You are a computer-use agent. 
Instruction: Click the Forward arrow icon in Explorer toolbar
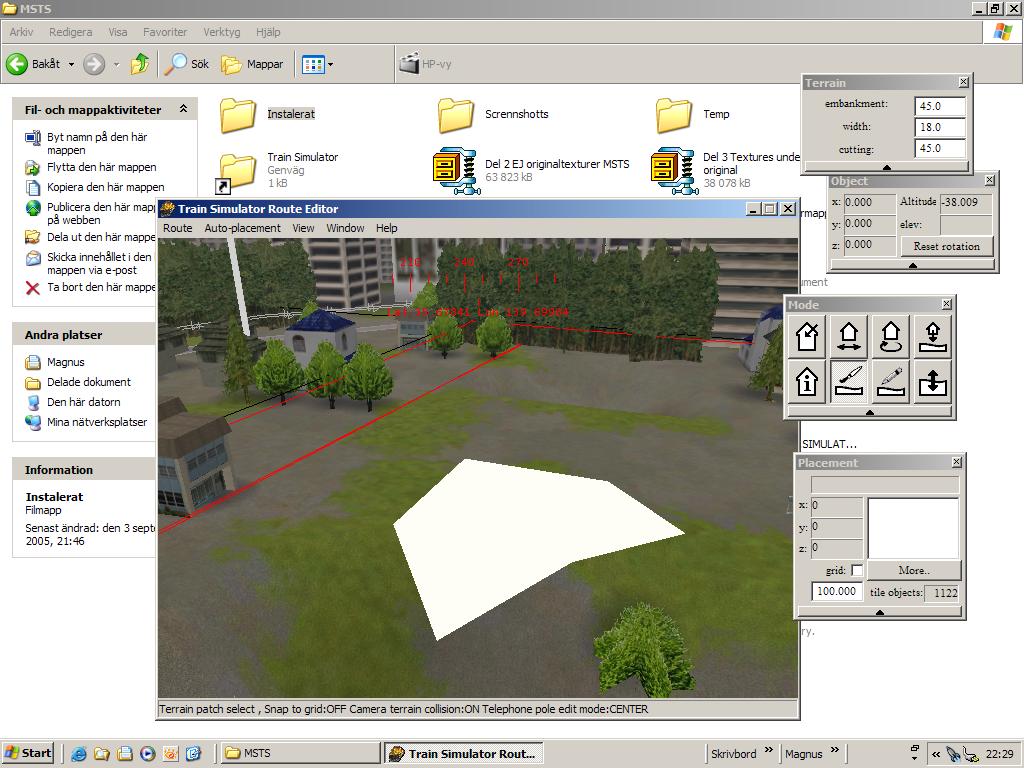pos(94,64)
